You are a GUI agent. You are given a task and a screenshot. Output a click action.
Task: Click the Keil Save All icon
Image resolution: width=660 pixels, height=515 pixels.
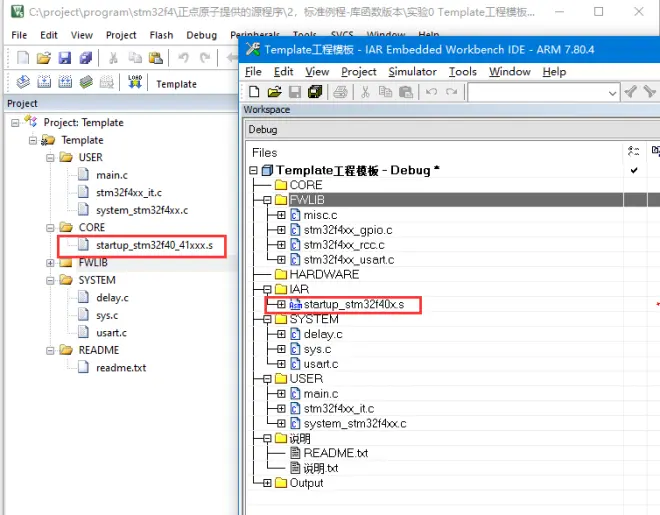[x=85, y=58]
